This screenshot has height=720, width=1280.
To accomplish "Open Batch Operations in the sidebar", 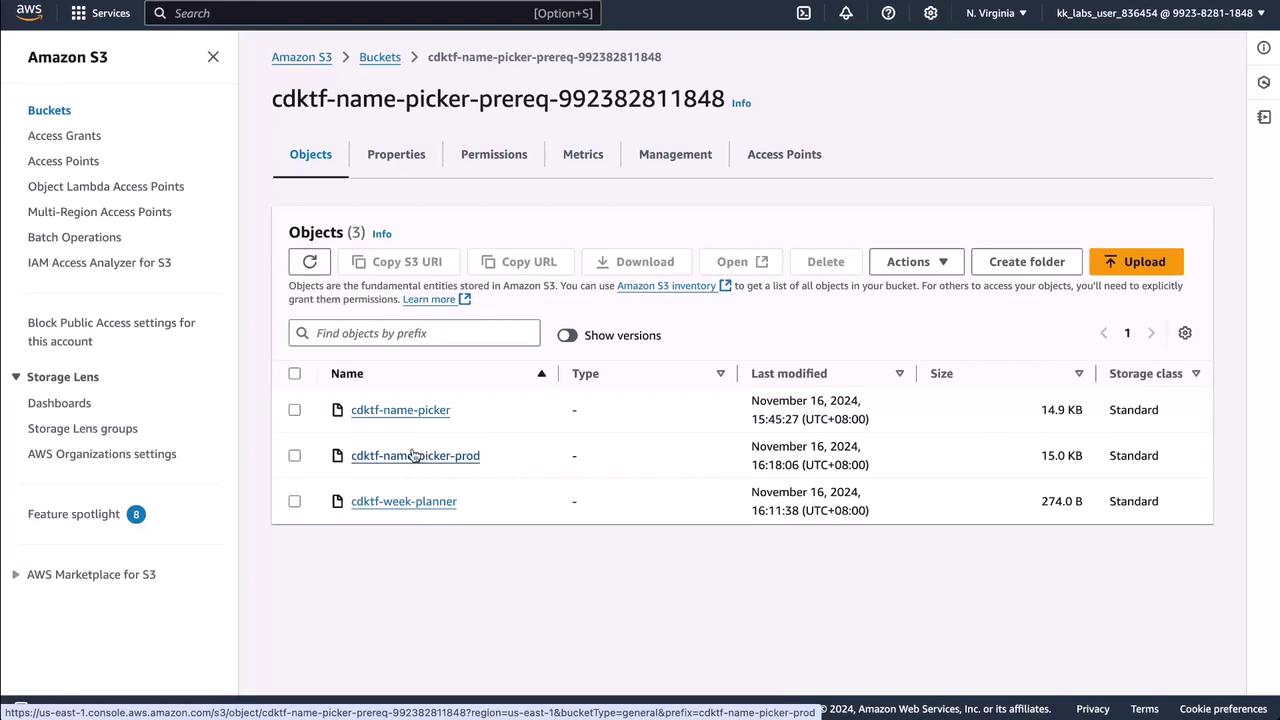I will point(74,238).
